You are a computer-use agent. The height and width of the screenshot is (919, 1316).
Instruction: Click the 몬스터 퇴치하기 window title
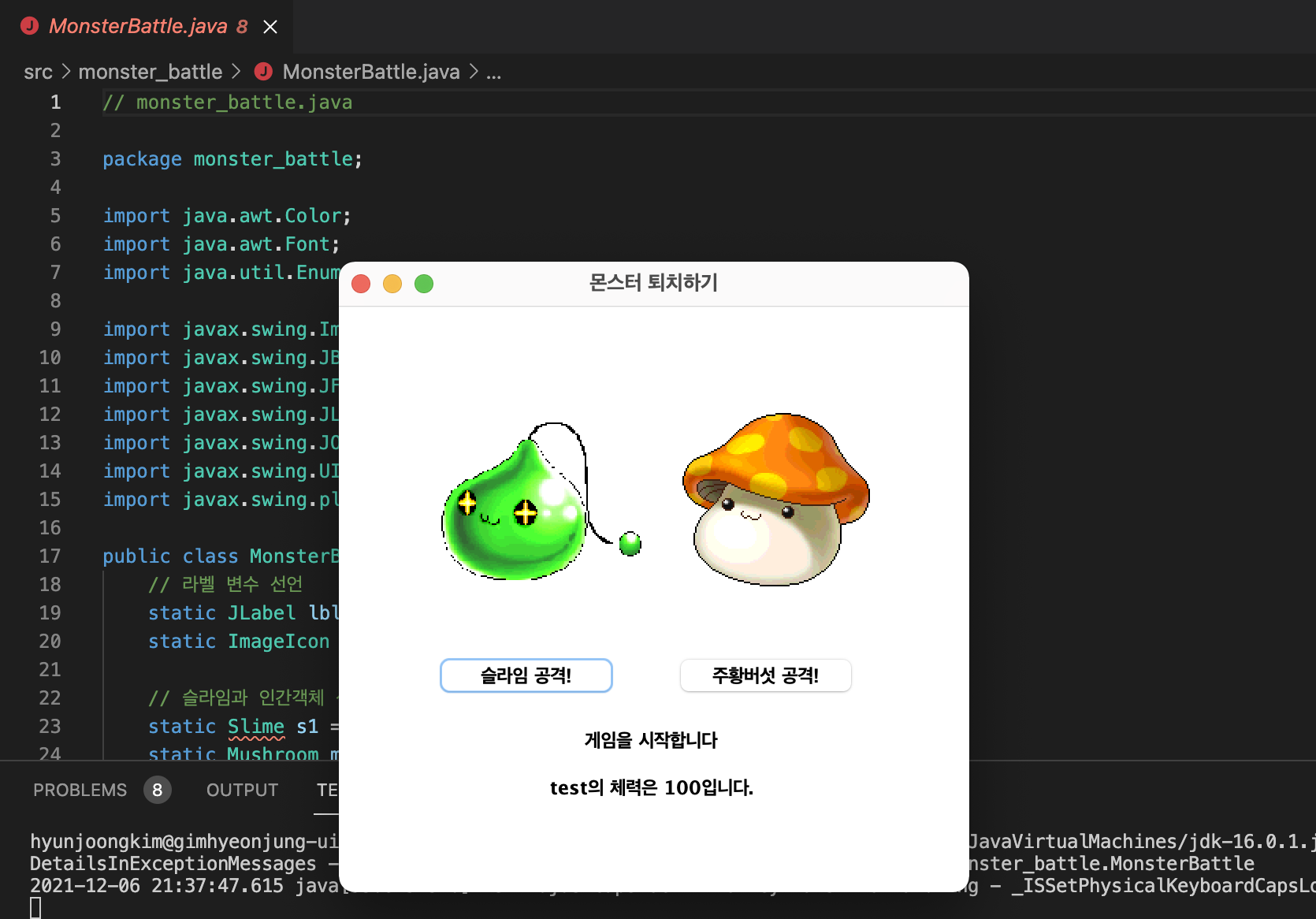point(653,283)
